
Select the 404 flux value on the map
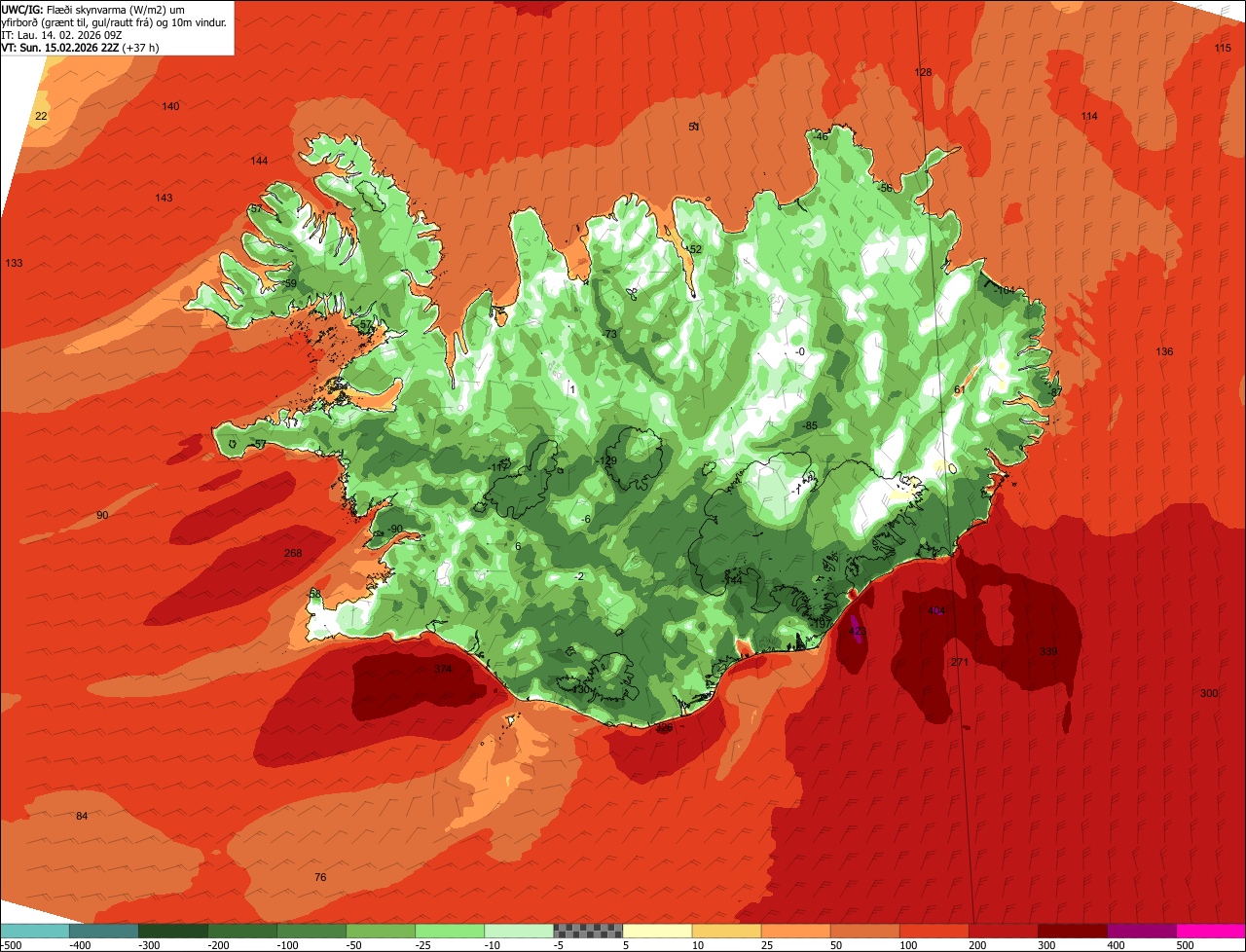[x=936, y=611]
